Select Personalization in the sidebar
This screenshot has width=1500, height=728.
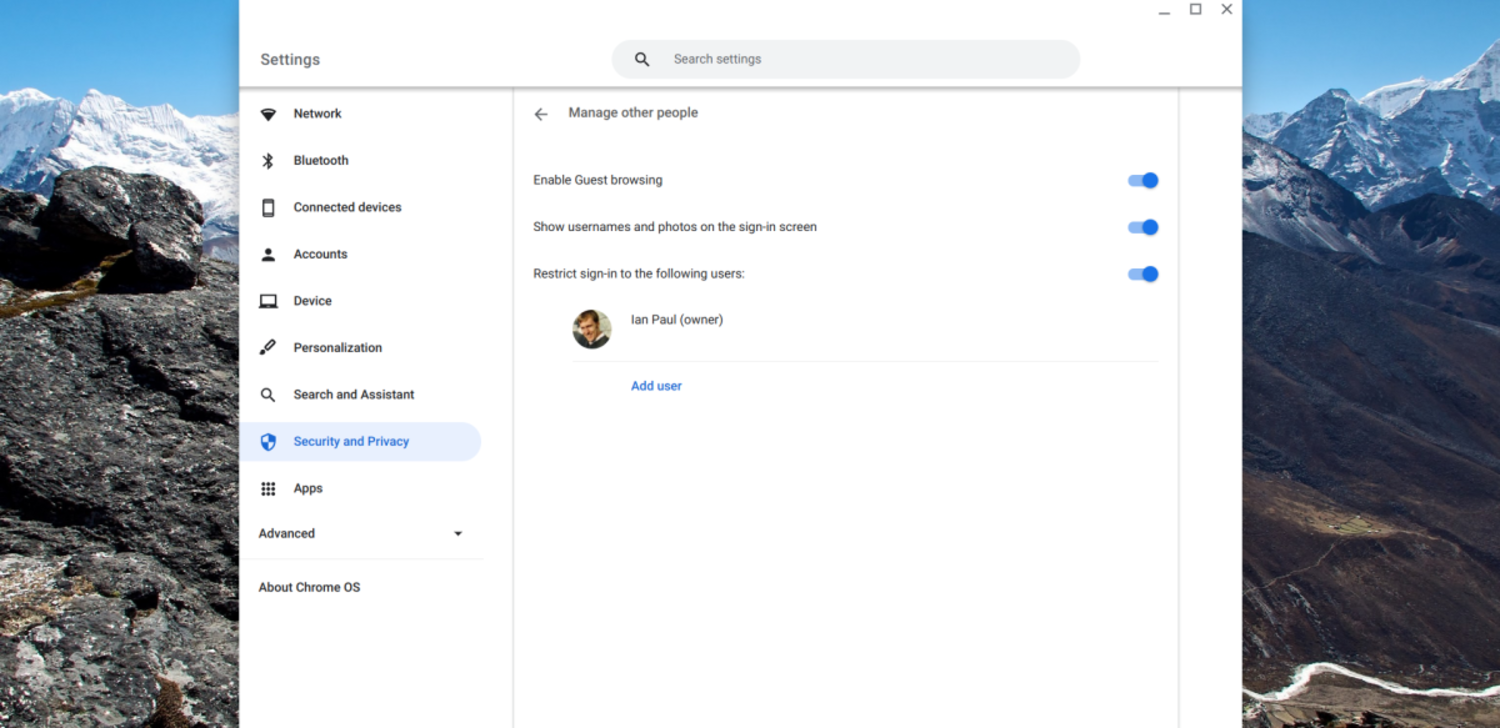360,348
